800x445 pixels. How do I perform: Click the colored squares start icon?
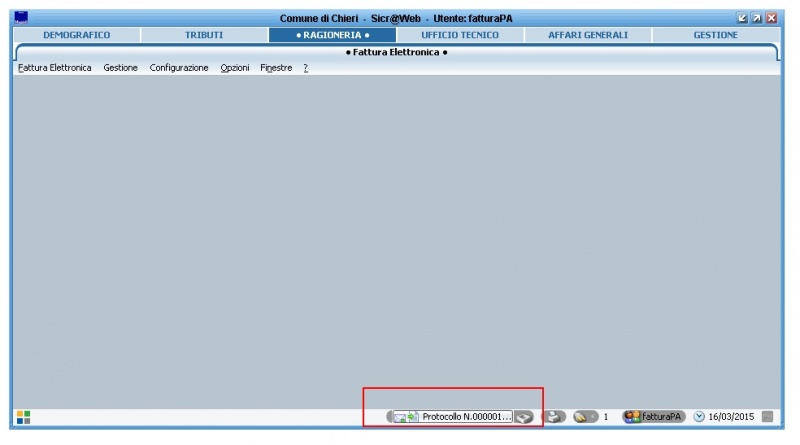(23, 417)
